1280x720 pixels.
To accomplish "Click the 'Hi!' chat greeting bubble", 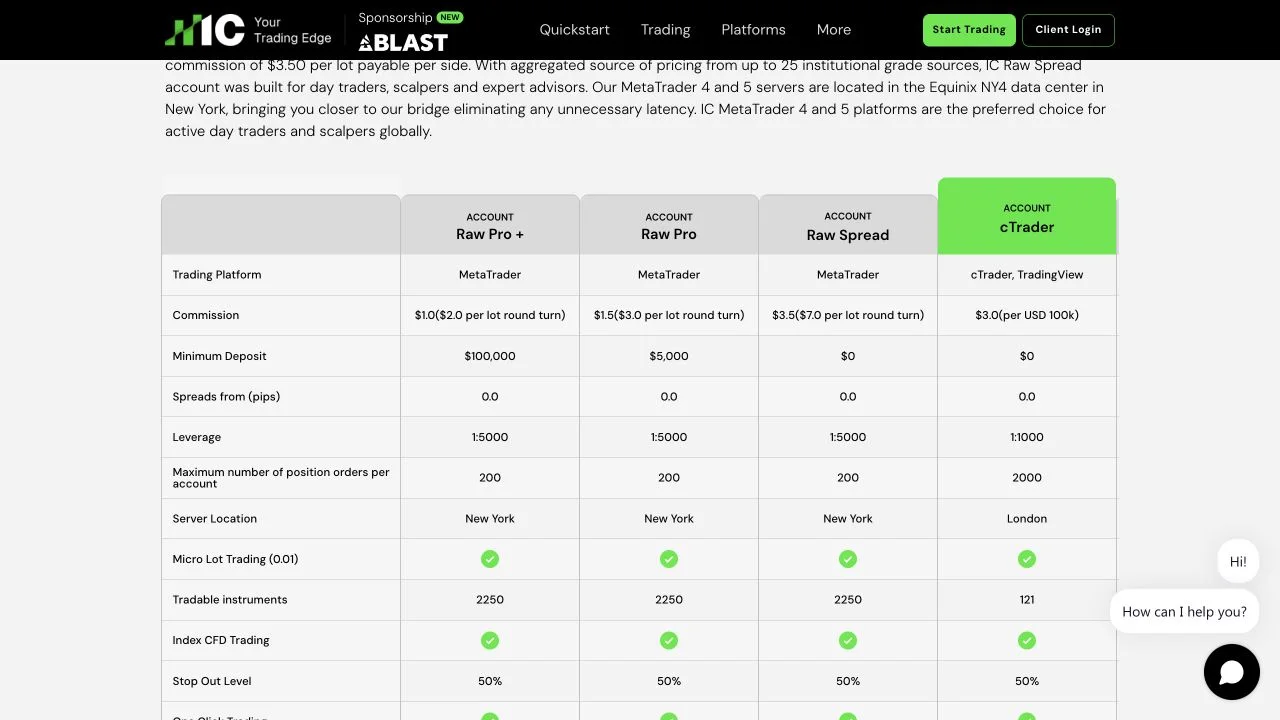I will [x=1238, y=561].
